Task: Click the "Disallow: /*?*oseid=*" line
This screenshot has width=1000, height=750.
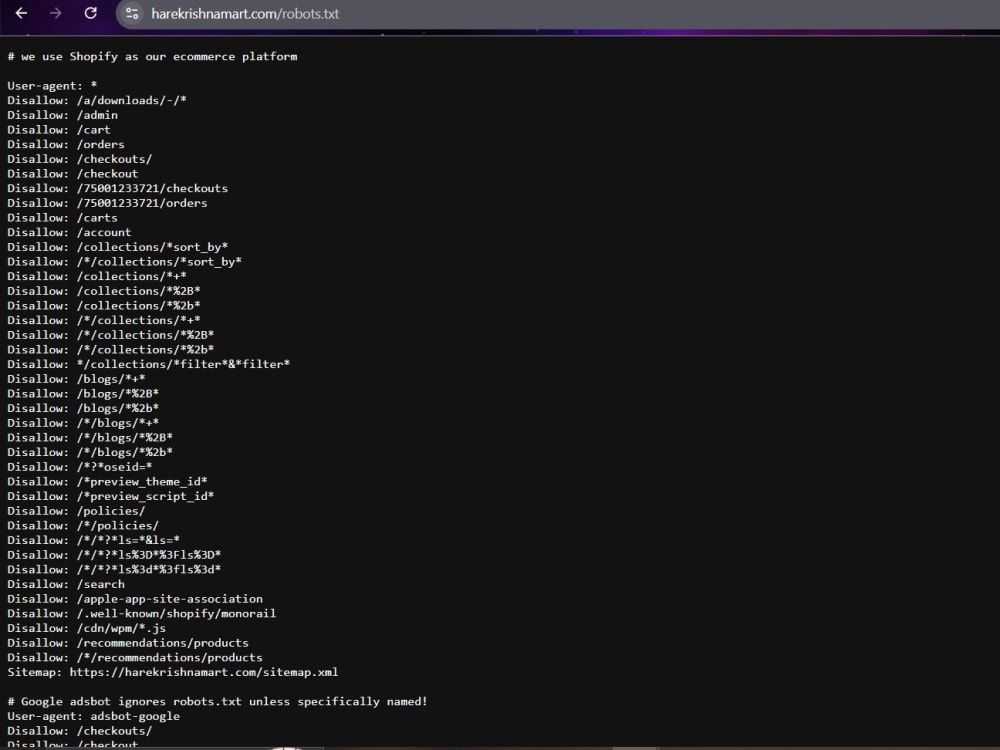Action: [x=80, y=467]
